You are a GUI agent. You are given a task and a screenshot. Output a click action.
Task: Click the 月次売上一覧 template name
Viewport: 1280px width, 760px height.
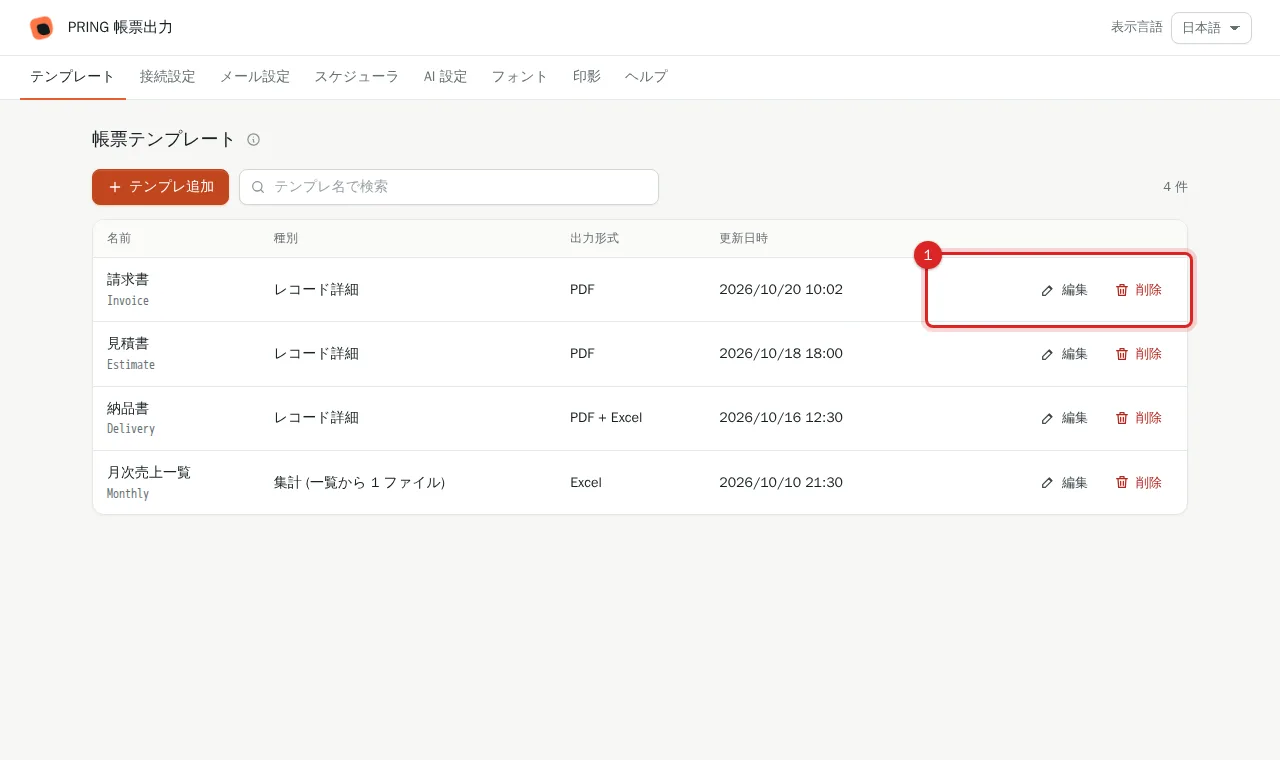(149, 473)
